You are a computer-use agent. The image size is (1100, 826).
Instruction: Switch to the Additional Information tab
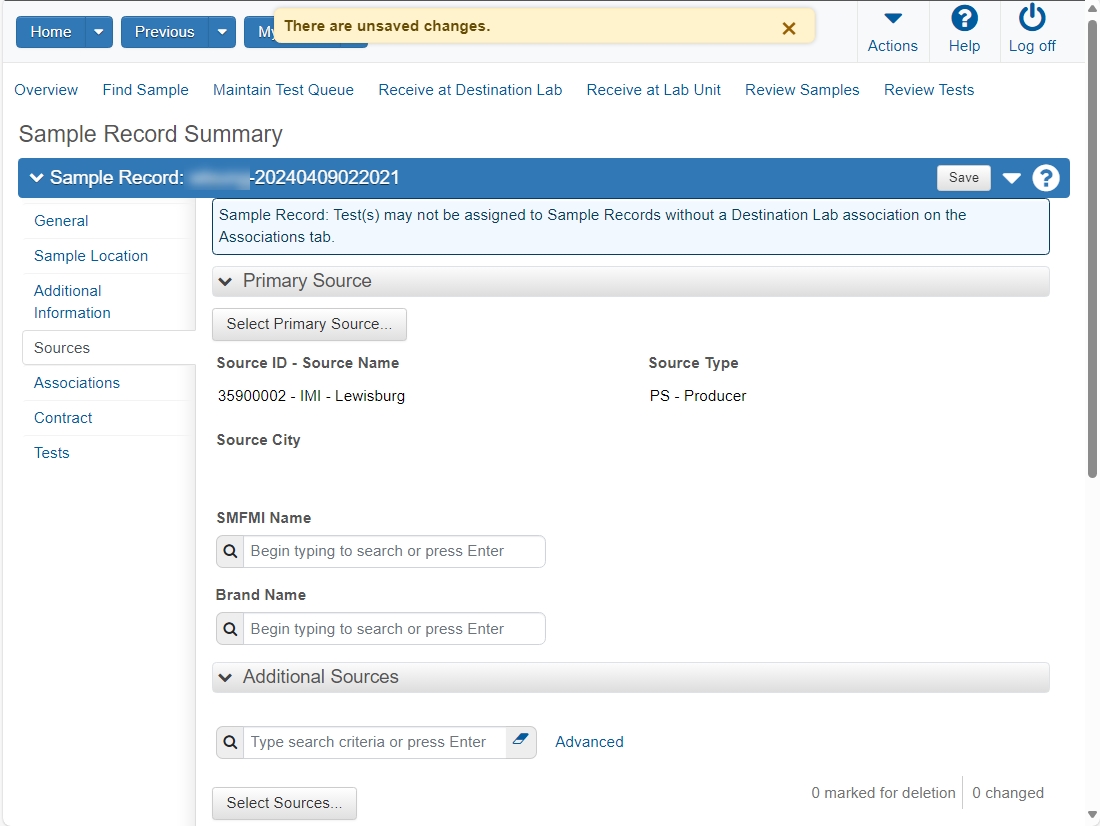tap(72, 302)
